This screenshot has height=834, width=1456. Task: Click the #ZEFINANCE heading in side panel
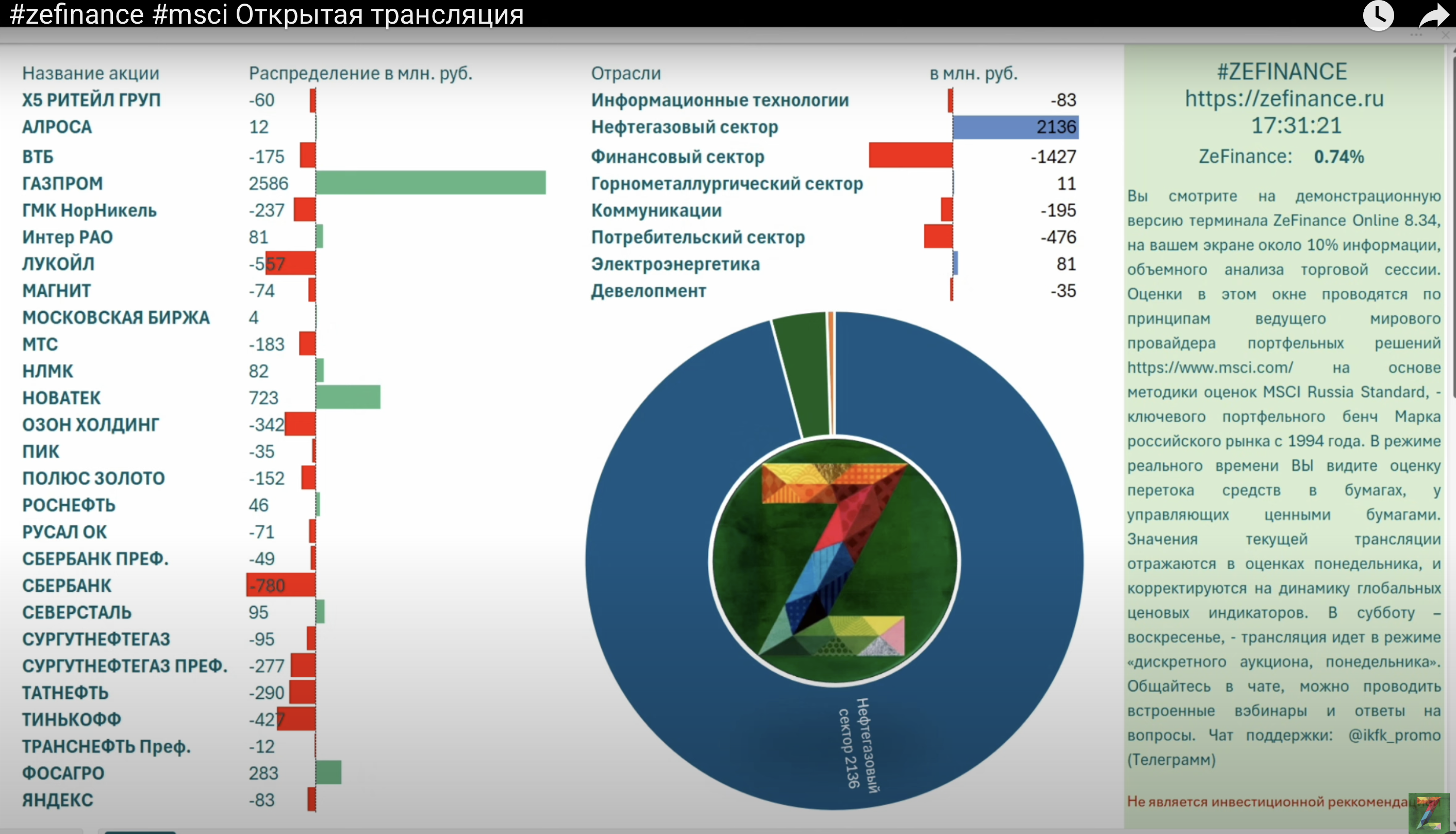pos(1282,72)
